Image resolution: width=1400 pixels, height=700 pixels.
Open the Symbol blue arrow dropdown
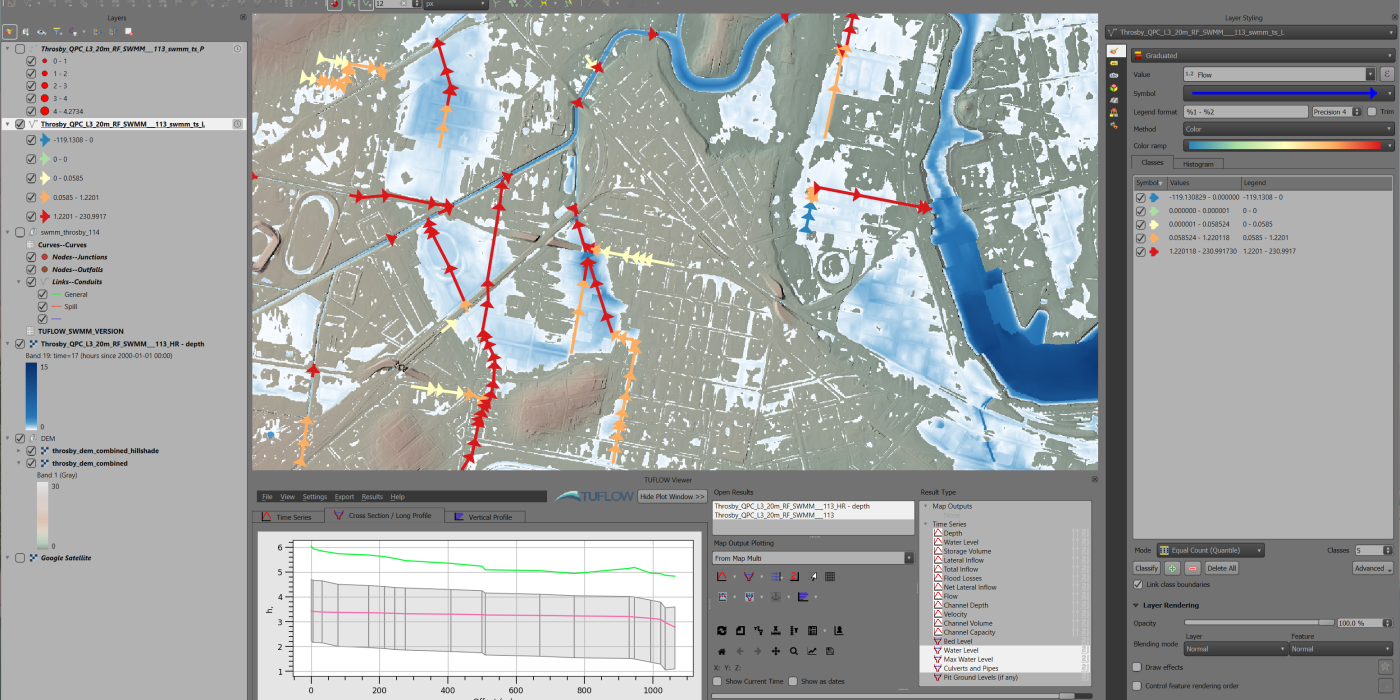tap(1288, 93)
